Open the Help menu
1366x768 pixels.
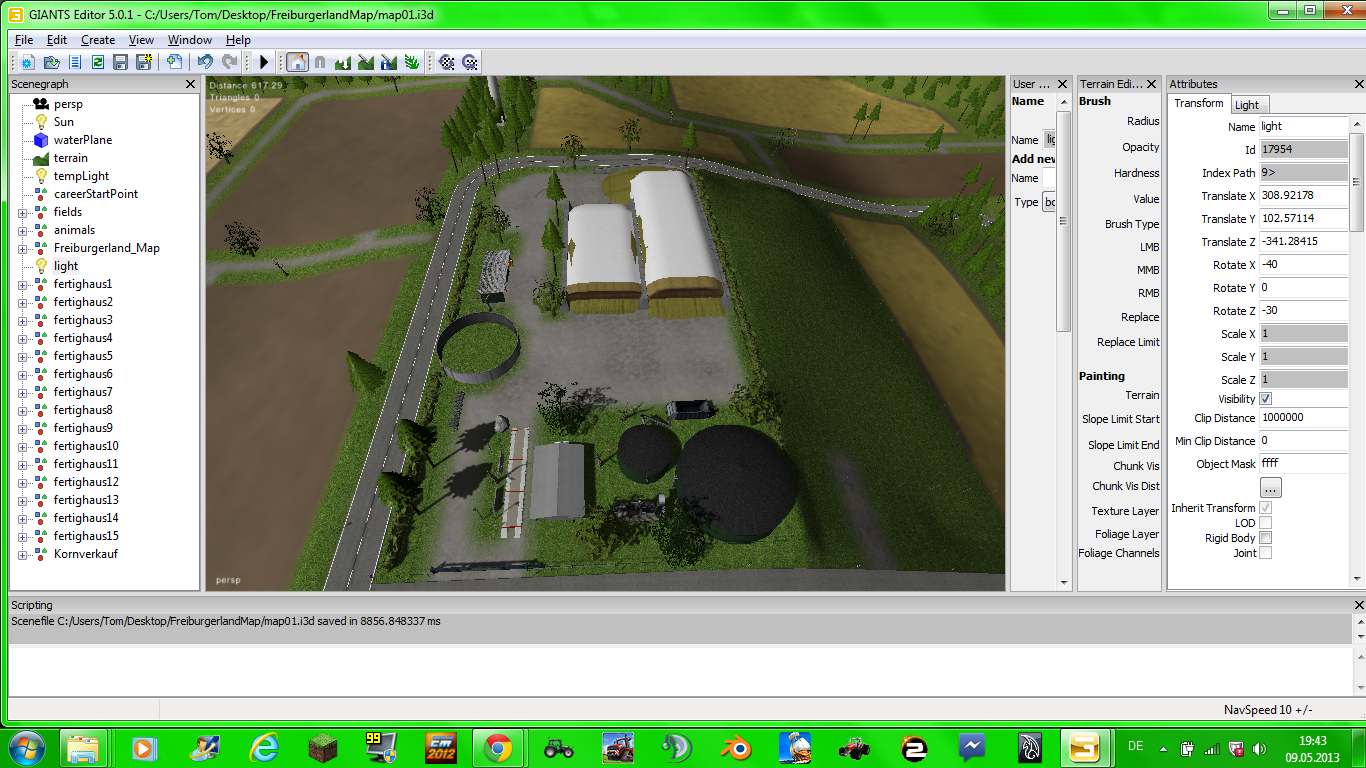tap(238, 40)
